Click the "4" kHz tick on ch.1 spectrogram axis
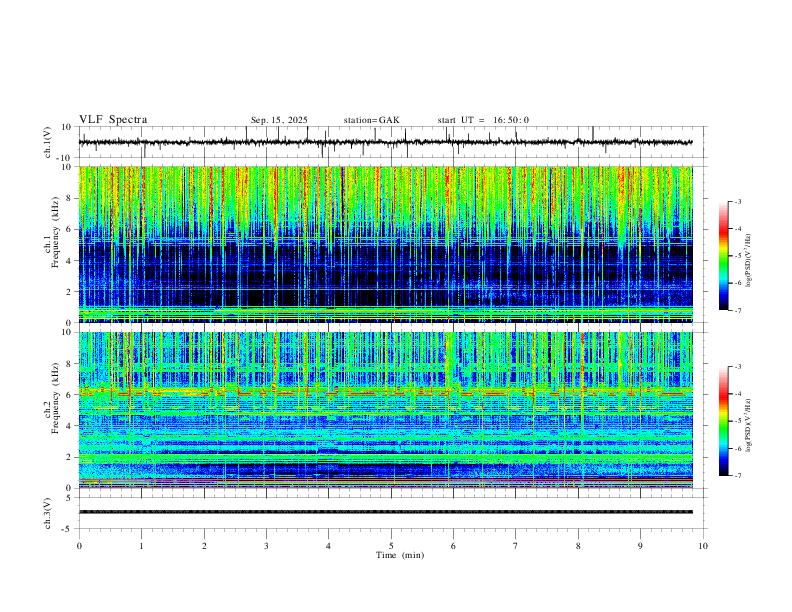792x612 pixels. click(70, 261)
